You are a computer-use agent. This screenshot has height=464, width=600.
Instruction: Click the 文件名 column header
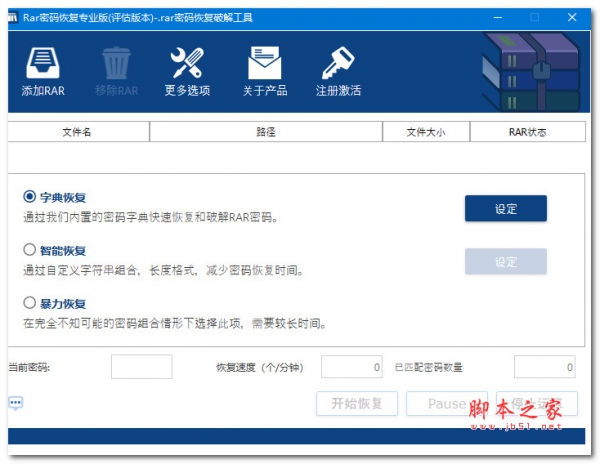tap(78, 132)
